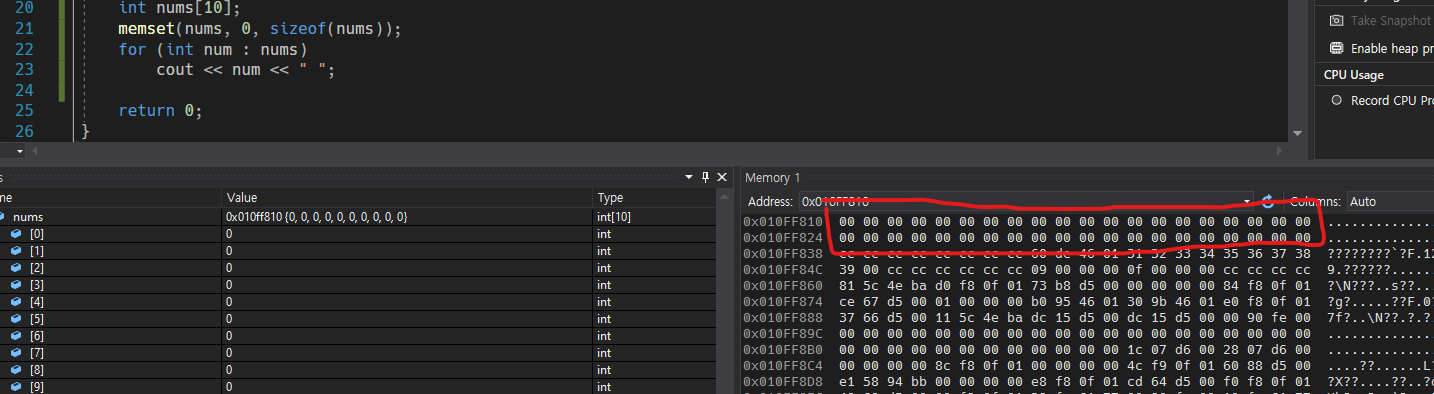Click the cube icon of element [6]

coord(16,335)
